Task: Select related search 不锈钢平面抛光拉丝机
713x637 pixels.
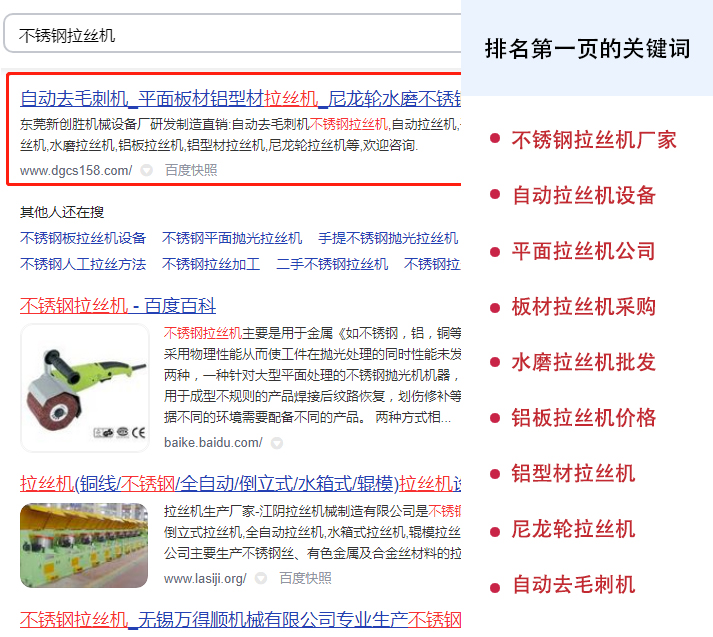Action: (232, 238)
